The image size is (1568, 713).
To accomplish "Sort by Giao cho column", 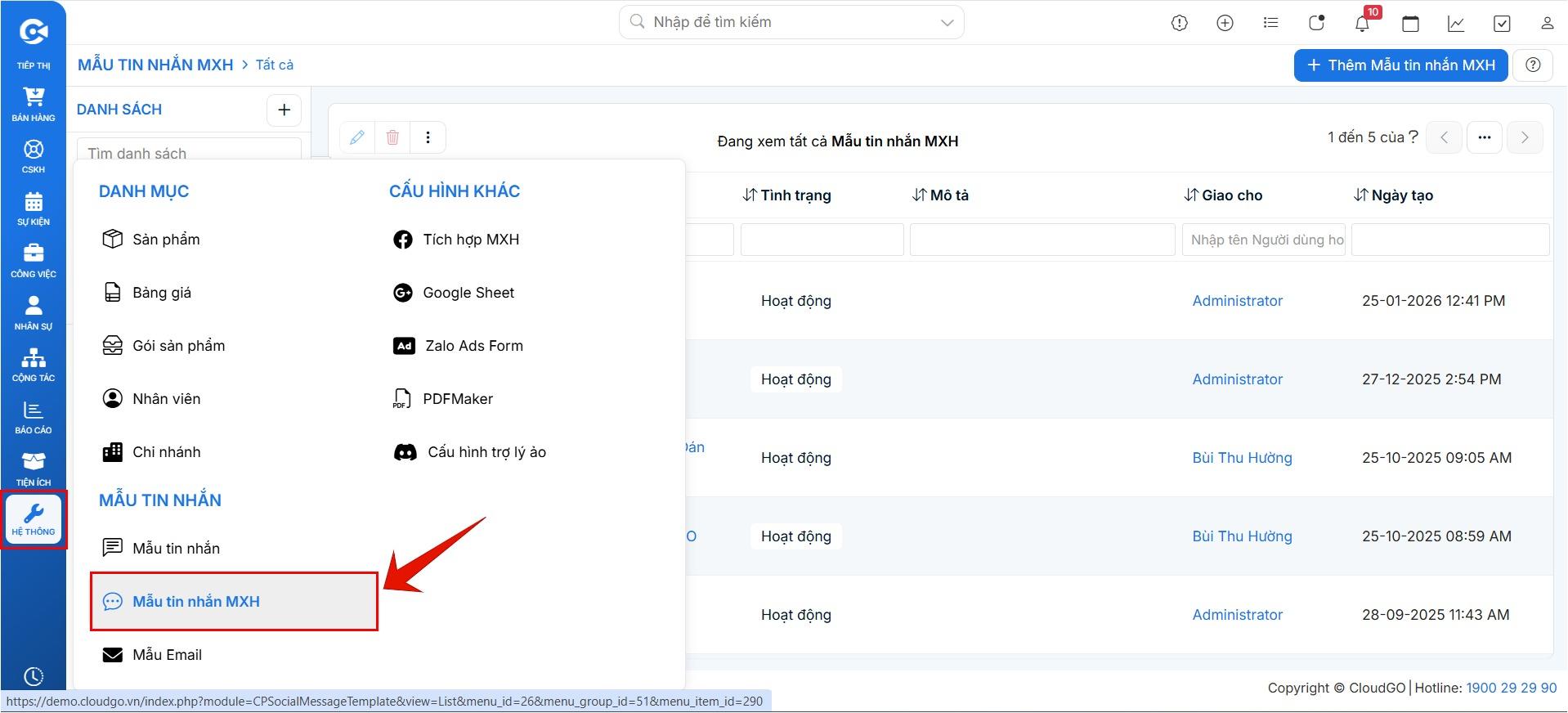I will click(x=1223, y=195).
